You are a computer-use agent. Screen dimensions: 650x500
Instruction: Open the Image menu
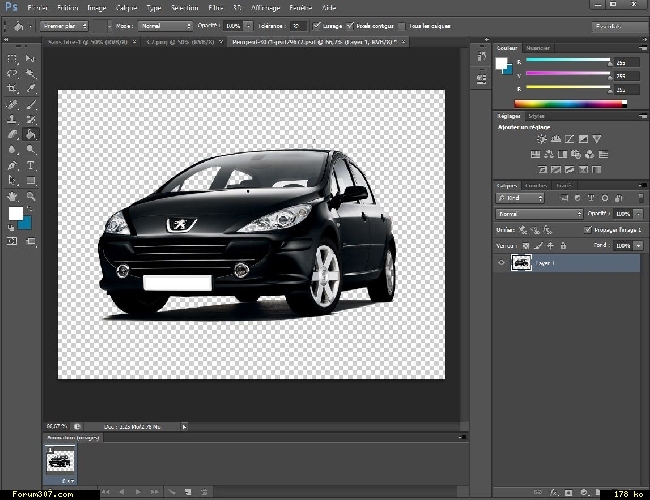coord(97,8)
